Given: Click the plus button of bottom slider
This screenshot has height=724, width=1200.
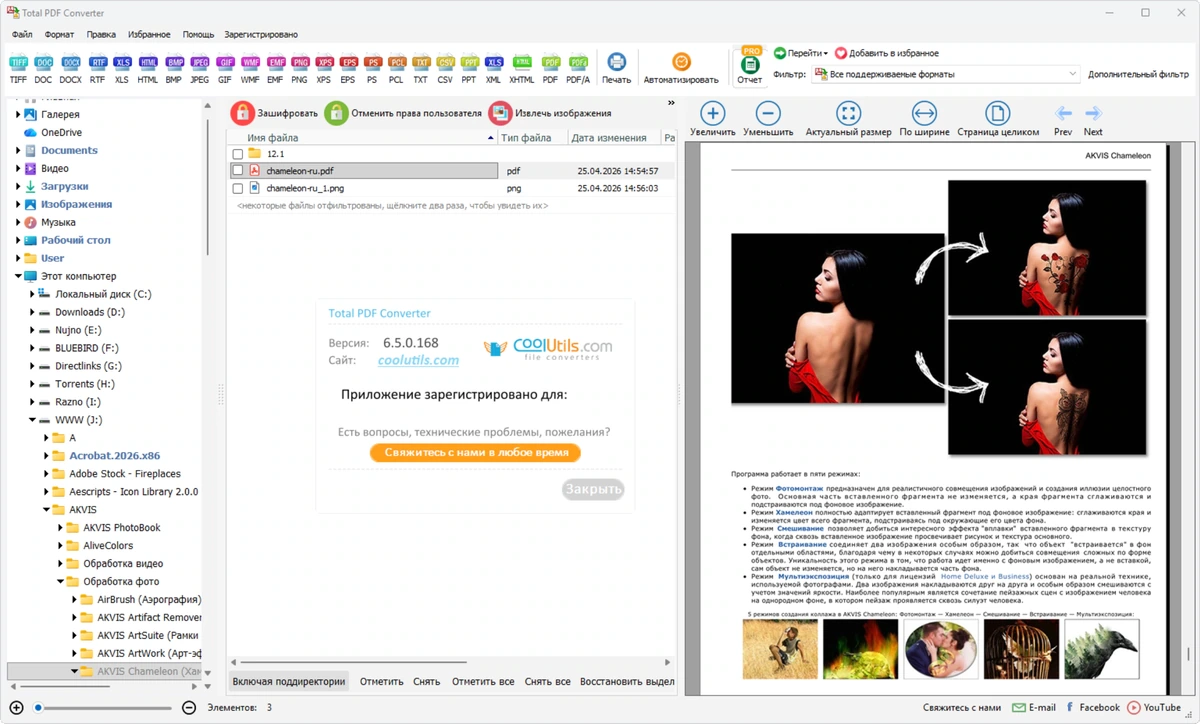Looking at the screenshot, I should 16,708.
